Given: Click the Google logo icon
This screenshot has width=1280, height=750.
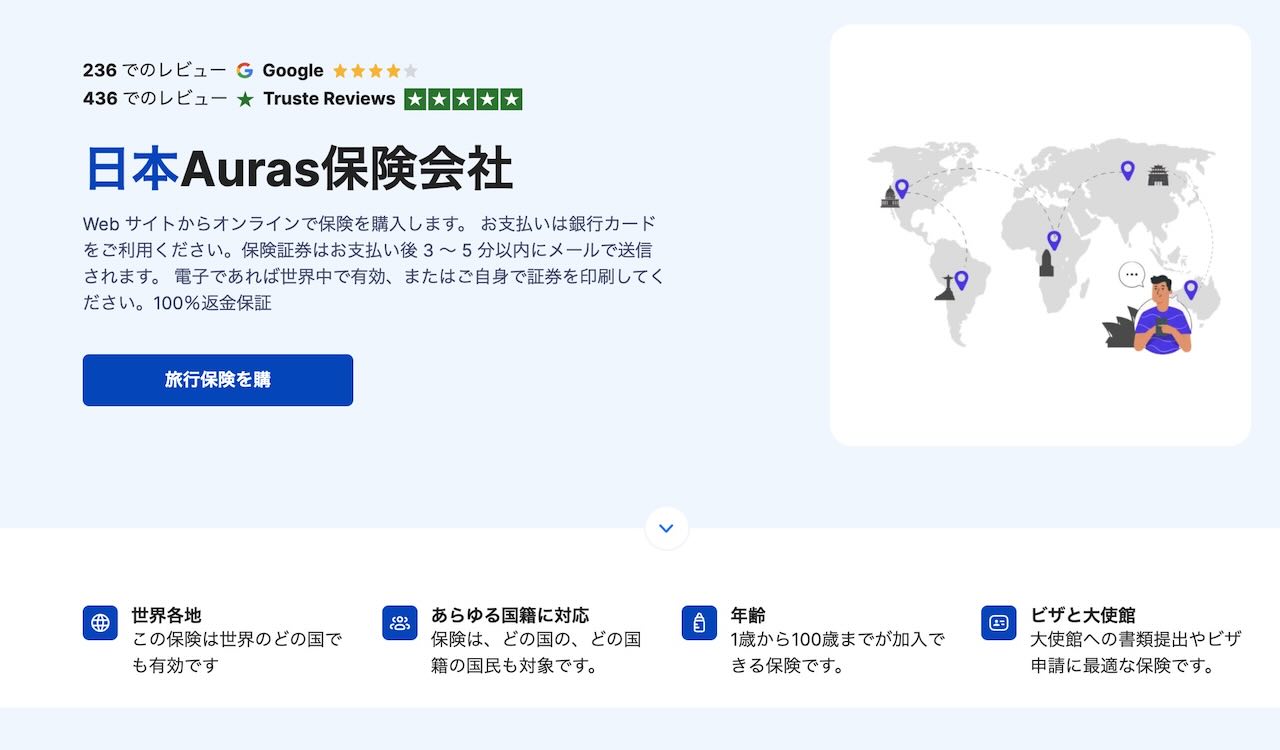Looking at the screenshot, I should point(245,71).
